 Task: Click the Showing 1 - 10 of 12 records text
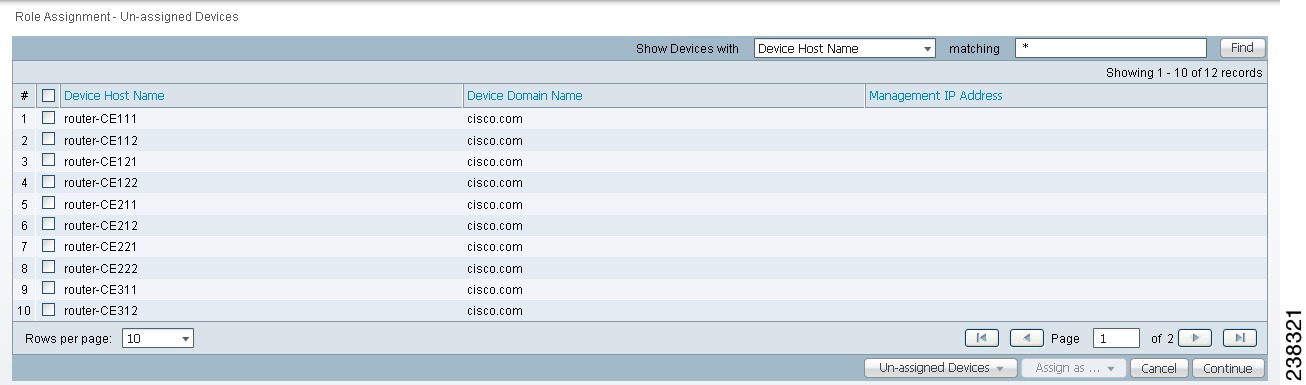(1184, 73)
